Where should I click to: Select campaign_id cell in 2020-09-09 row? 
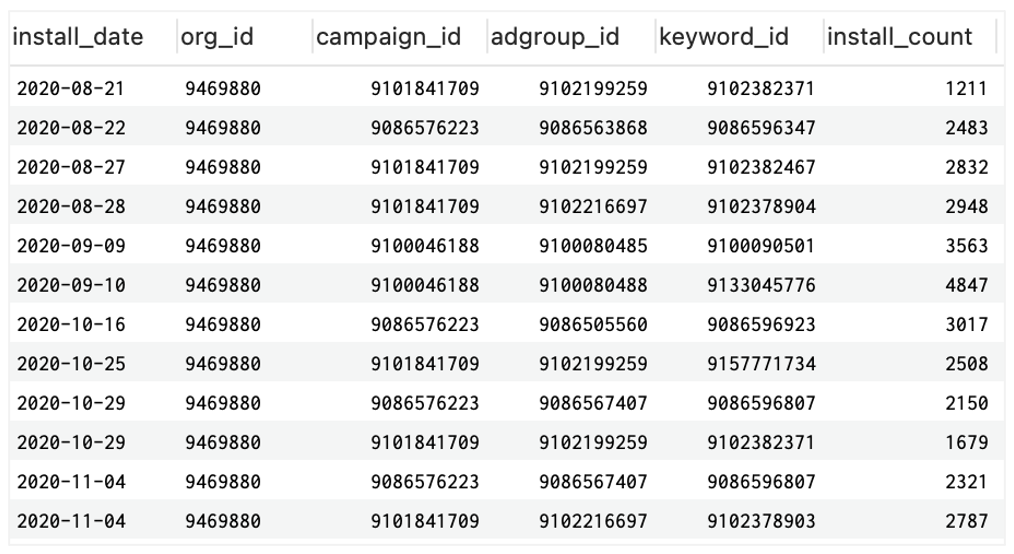click(x=425, y=246)
